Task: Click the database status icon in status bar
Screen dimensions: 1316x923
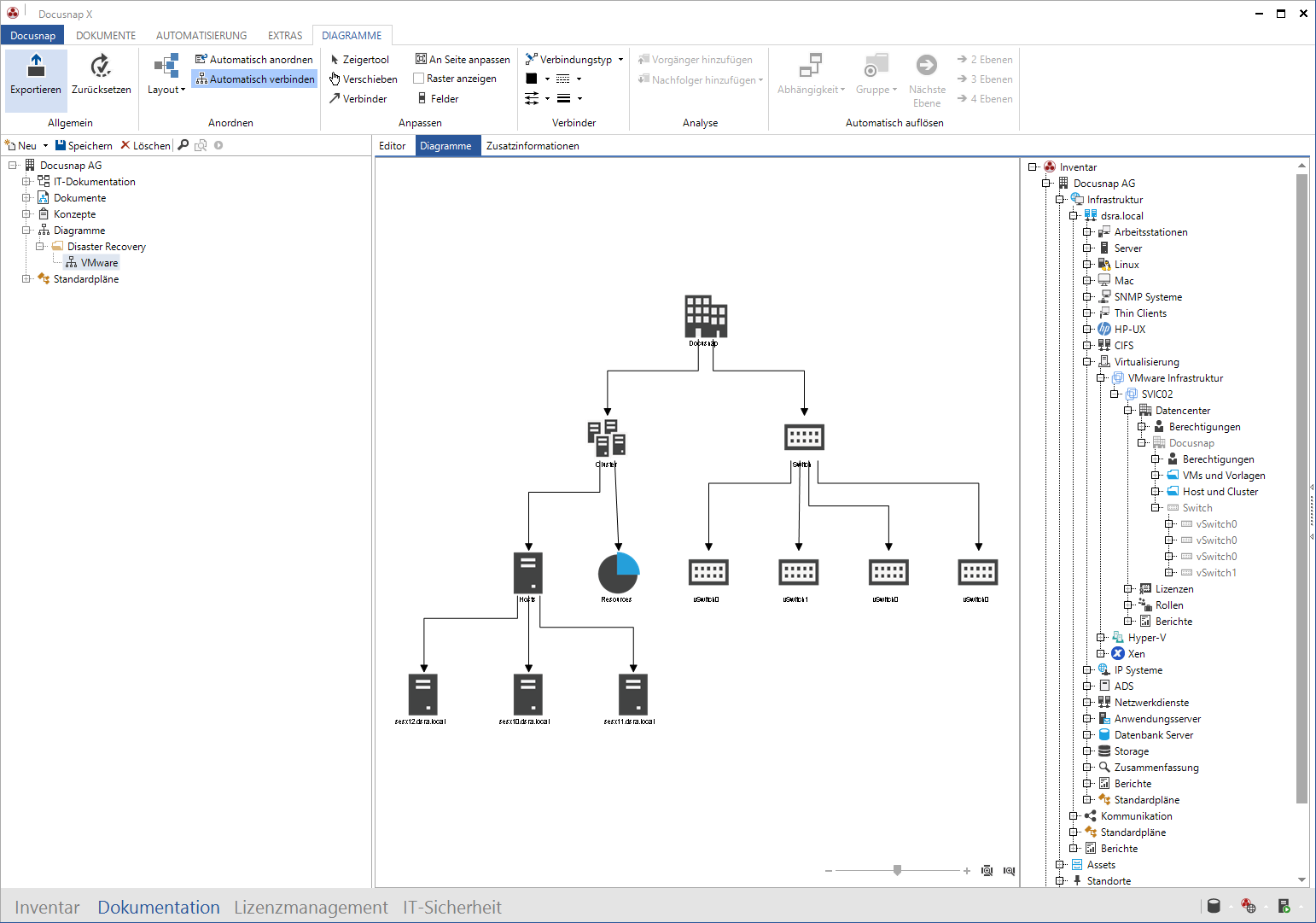Action: (x=1214, y=906)
